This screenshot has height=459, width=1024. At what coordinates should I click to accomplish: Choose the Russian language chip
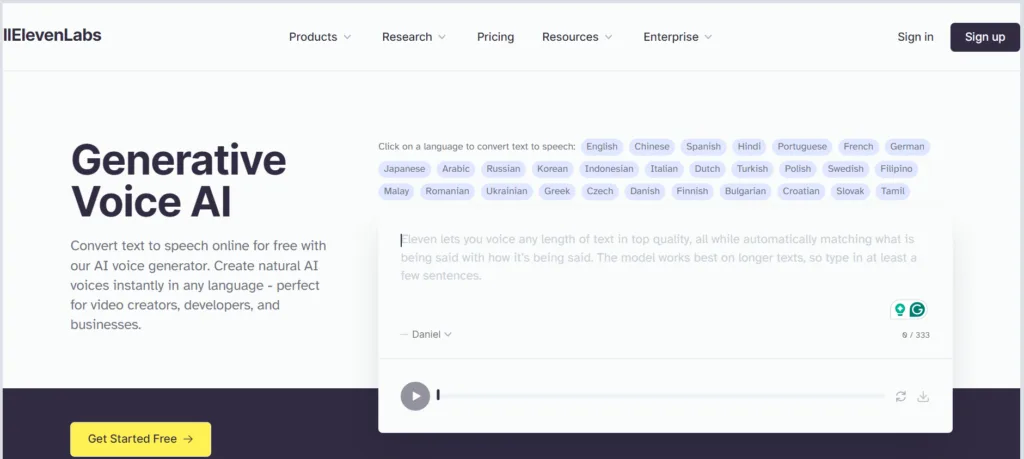[504, 169]
